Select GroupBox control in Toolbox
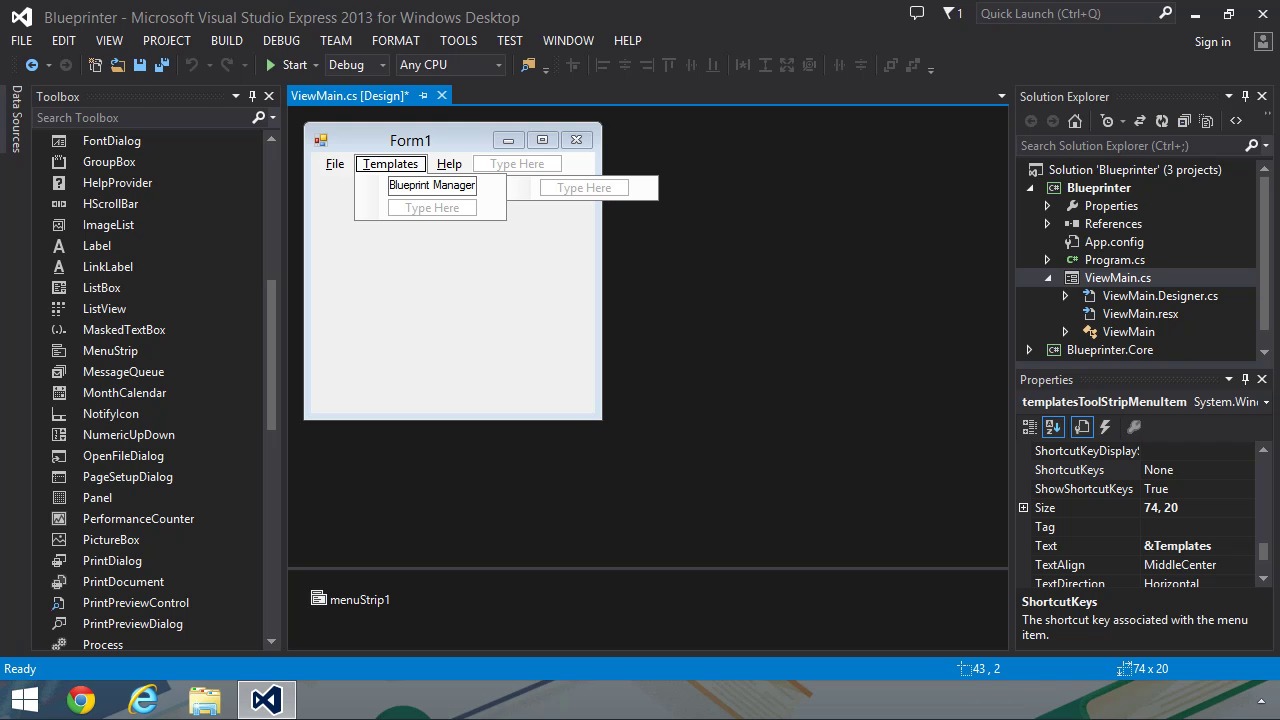The width and height of the screenshot is (1280, 720). pos(109,162)
